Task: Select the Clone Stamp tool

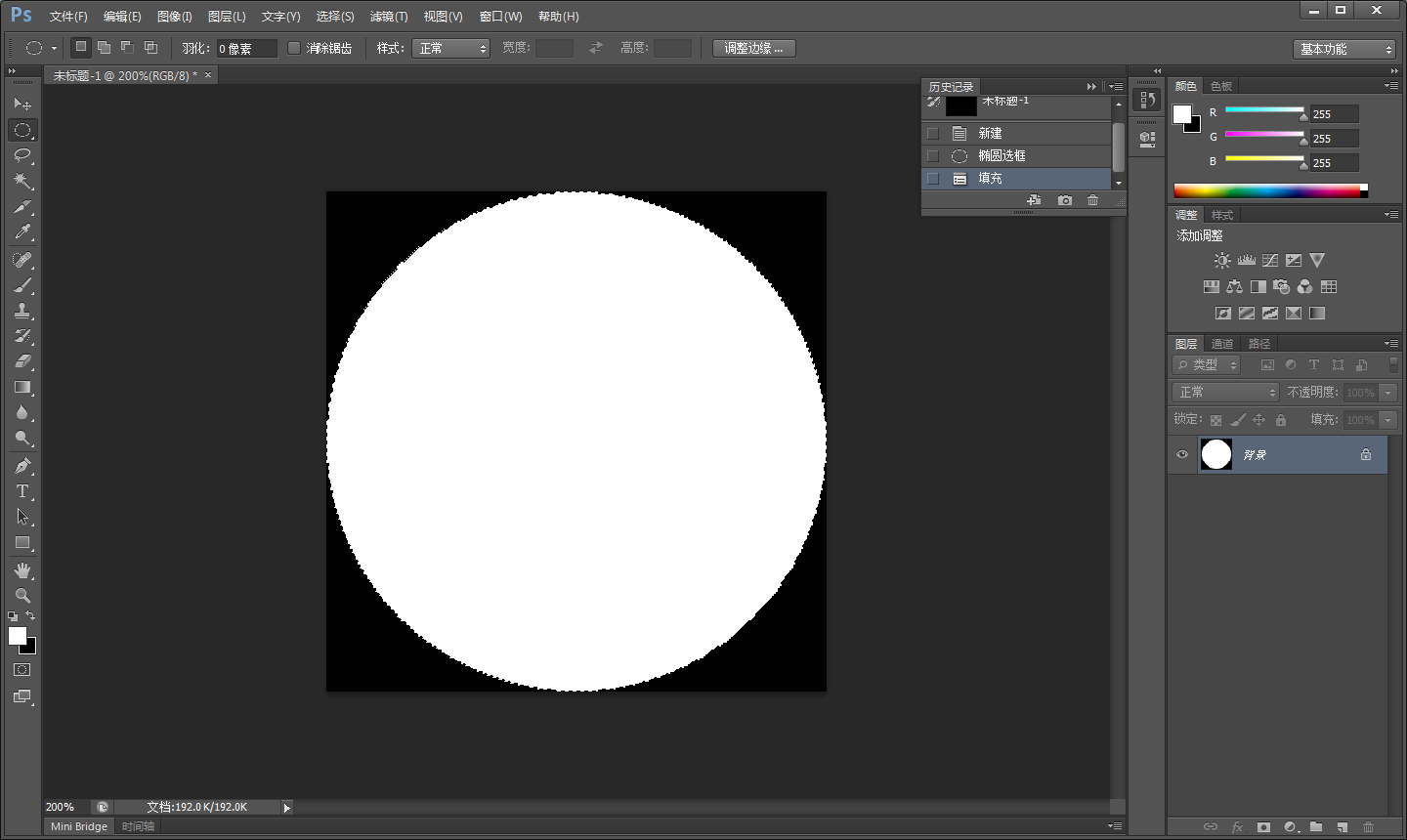Action: click(22, 311)
